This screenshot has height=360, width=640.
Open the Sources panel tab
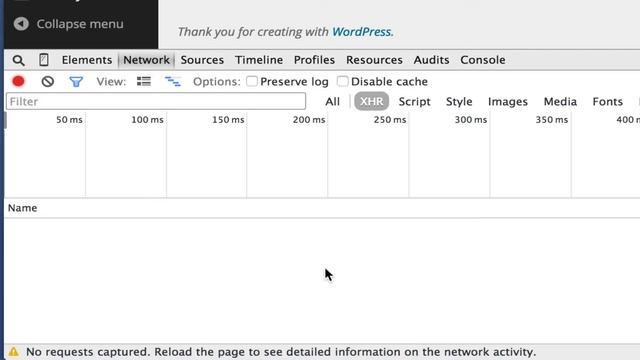(x=202, y=60)
